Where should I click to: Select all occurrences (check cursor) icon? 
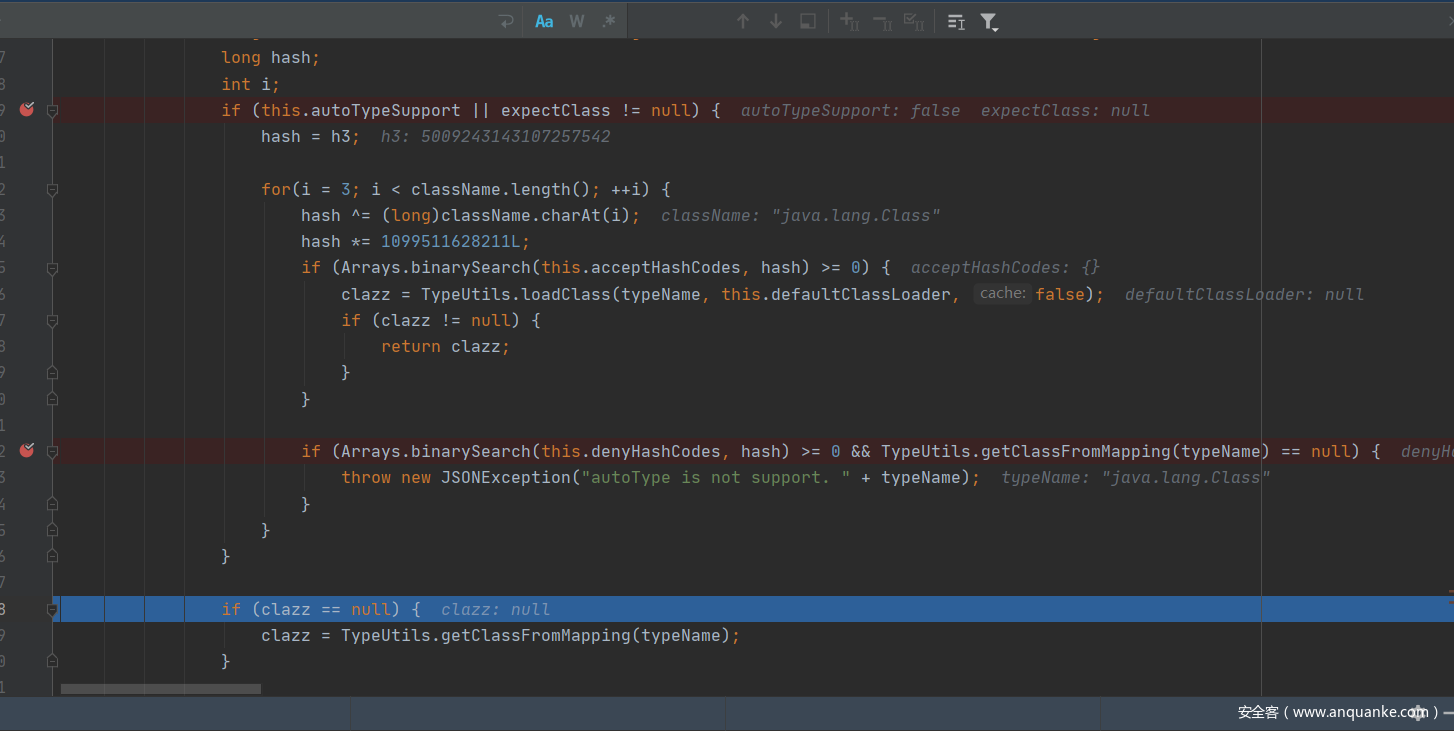click(914, 21)
